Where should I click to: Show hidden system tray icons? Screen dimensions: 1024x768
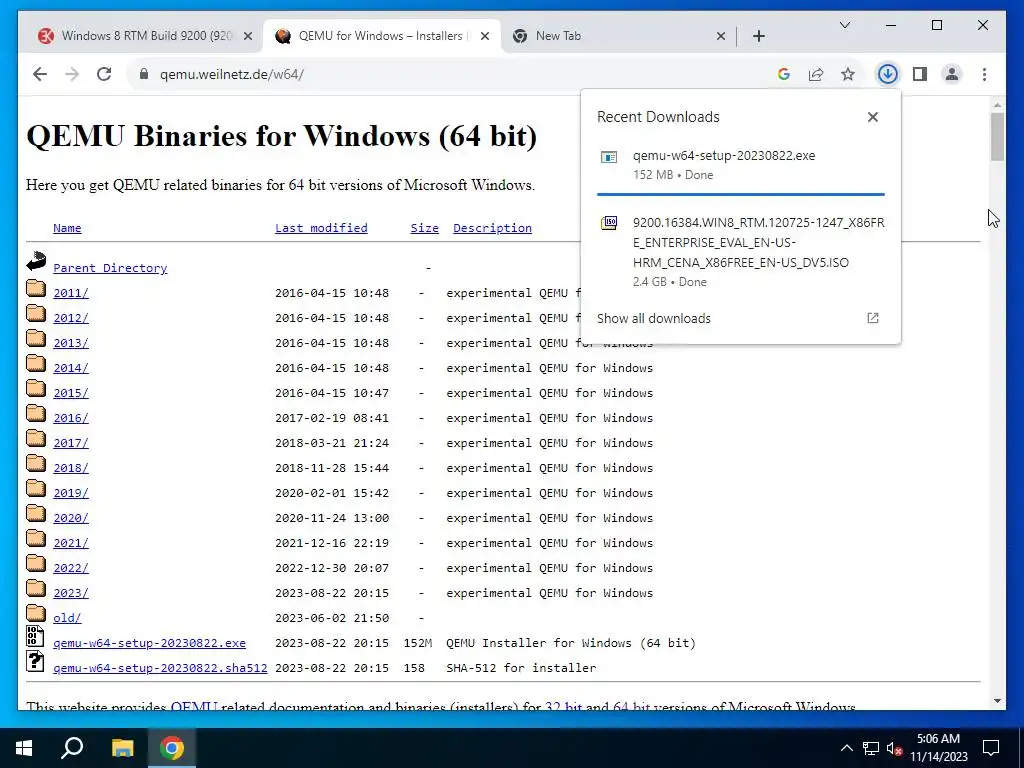(x=846, y=748)
